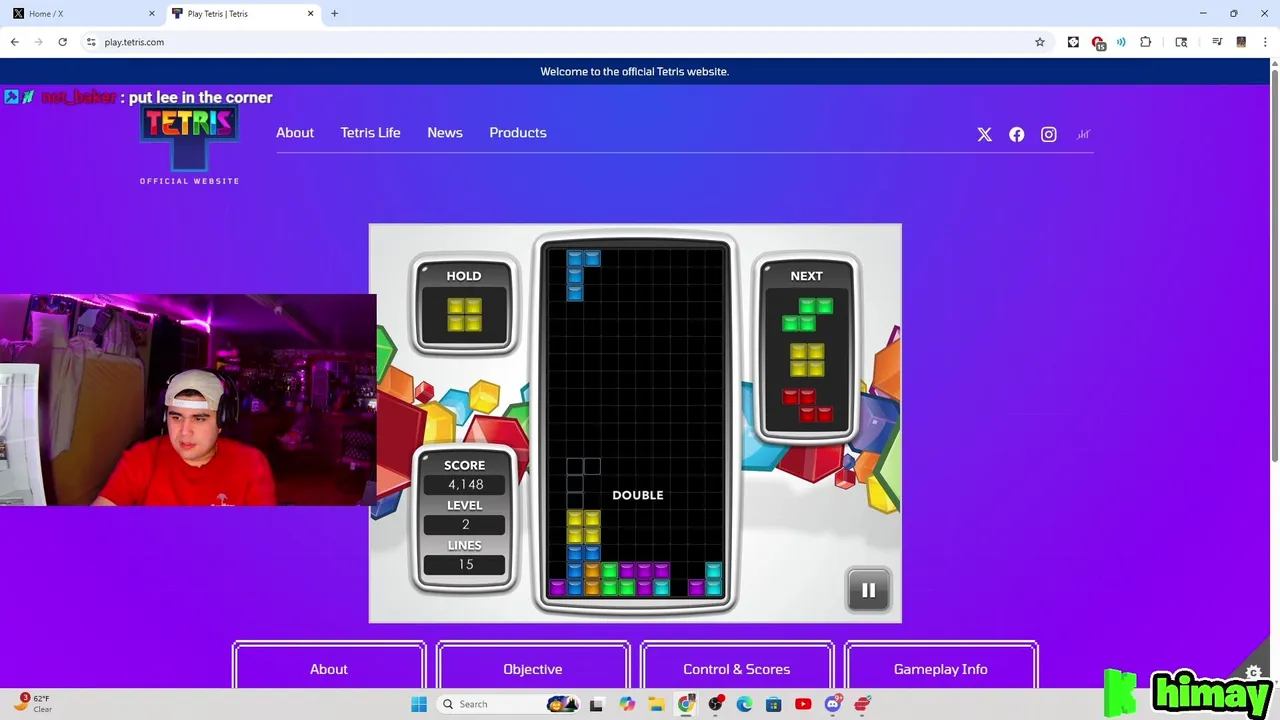Pause the Tetris game
This screenshot has height=720, width=1280.
[x=868, y=590]
